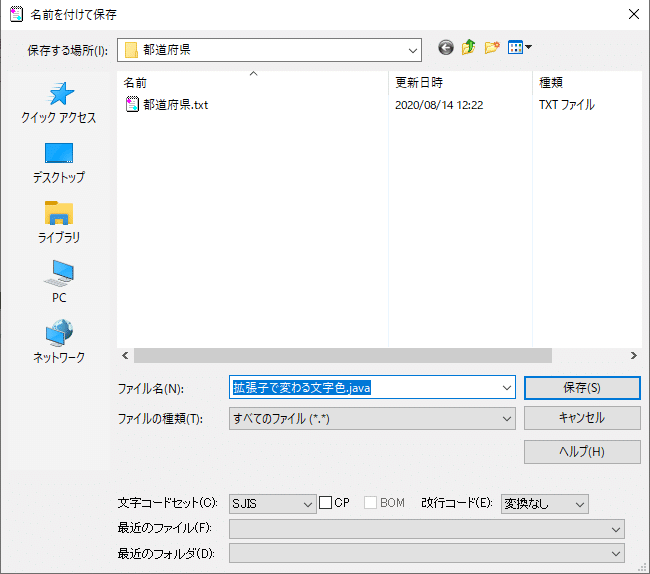This screenshot has height=574, width=650.
Task: Go up one folder level
Action: (468, 48)
